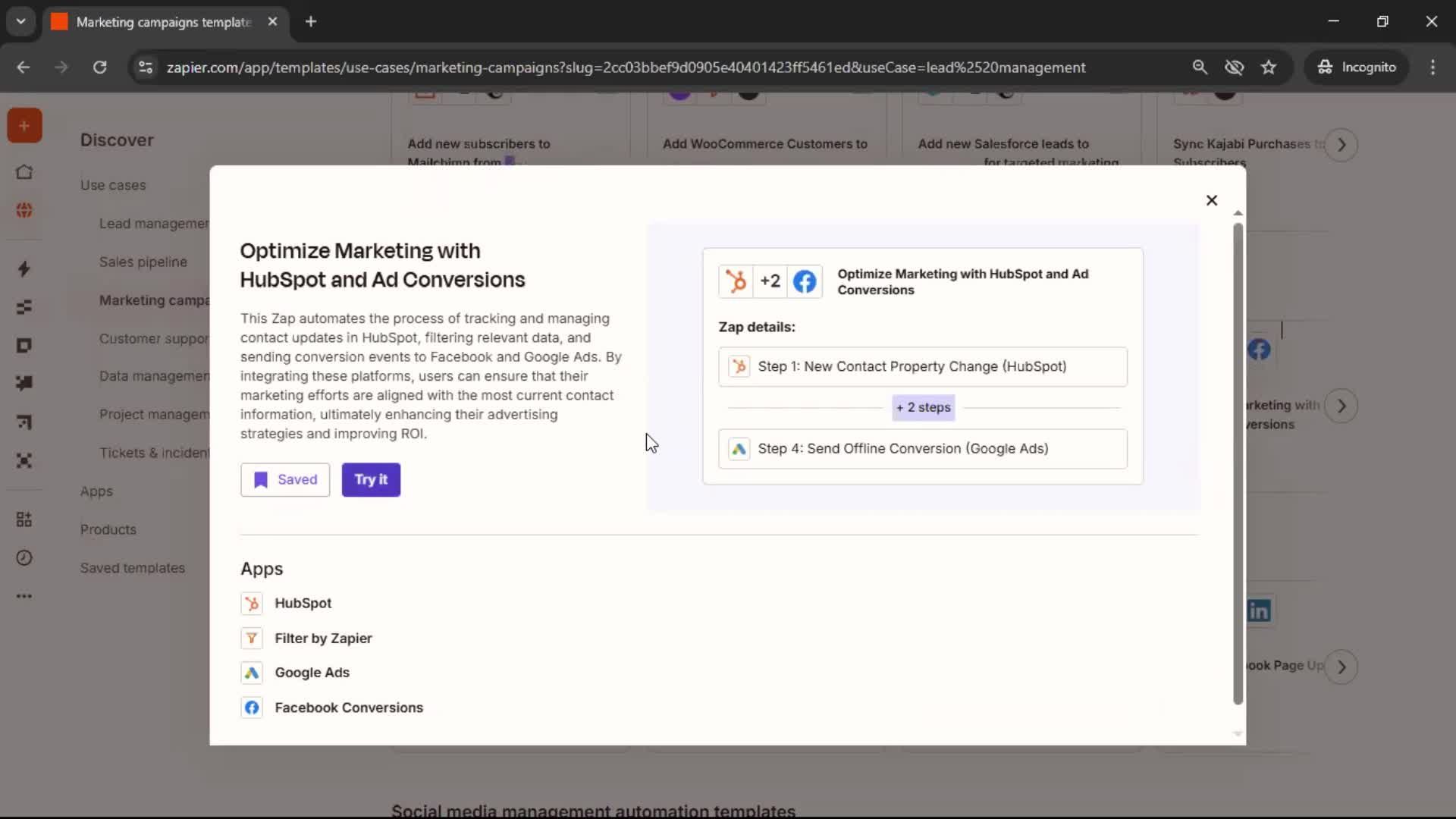Open browser zoom magnifier icon
The height and width of the screenshot is (819, 1456).
click(1200, 67)
